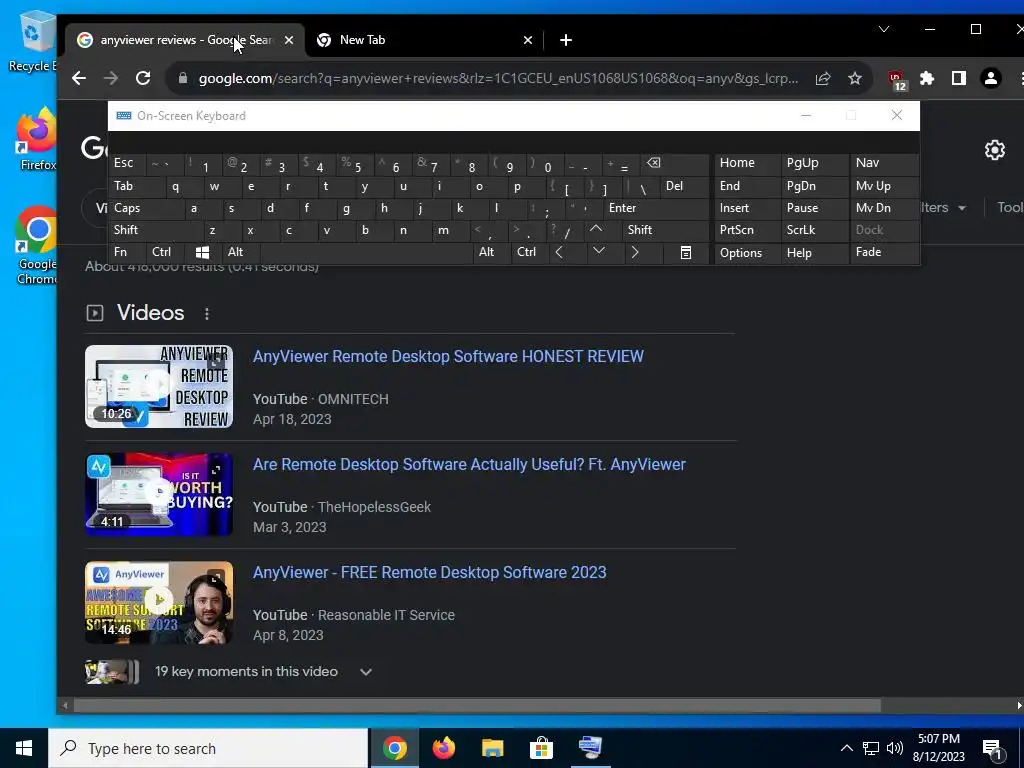Click the up arrow key on keyboard
The width and height of the screenshot is (1024, 768).
pyautogui.click(x=596, y=230)
